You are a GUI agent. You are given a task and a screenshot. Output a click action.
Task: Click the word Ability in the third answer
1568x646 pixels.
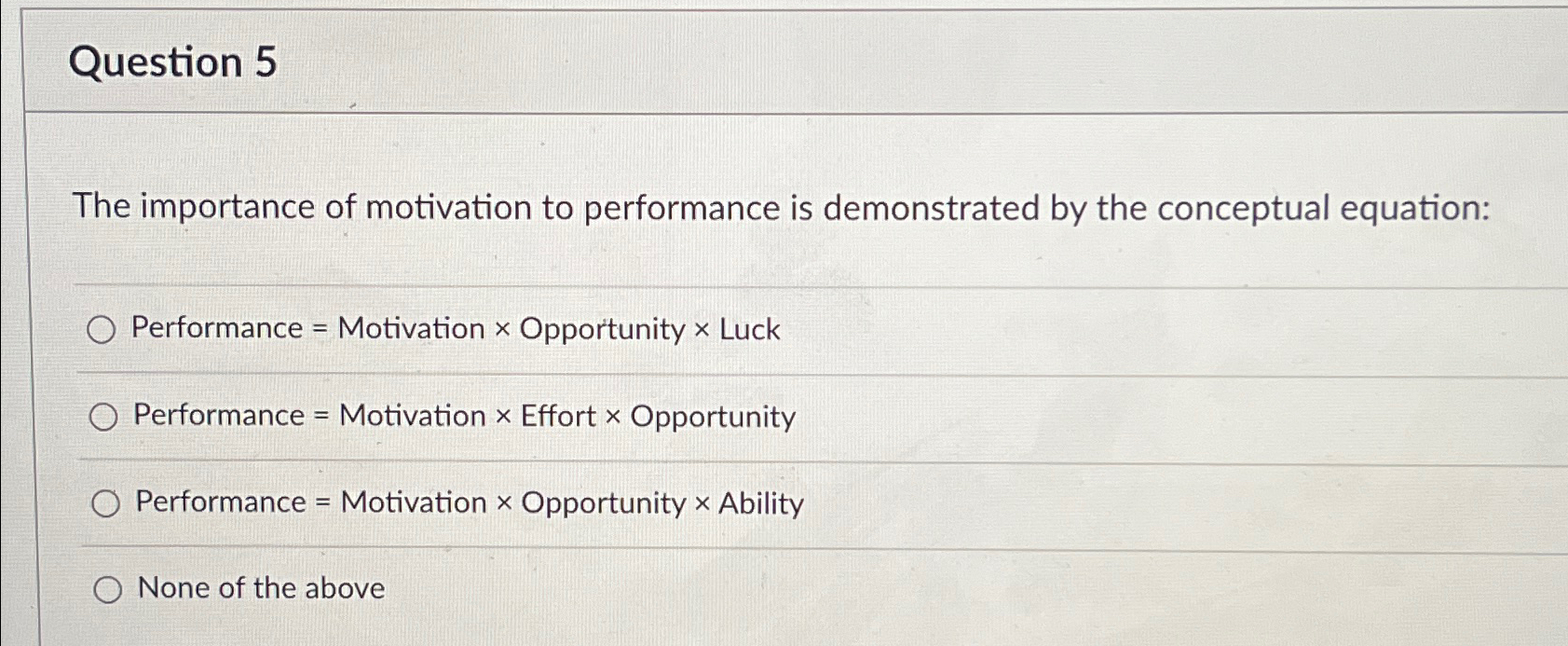pyautogui.click(x=761, y=503)
